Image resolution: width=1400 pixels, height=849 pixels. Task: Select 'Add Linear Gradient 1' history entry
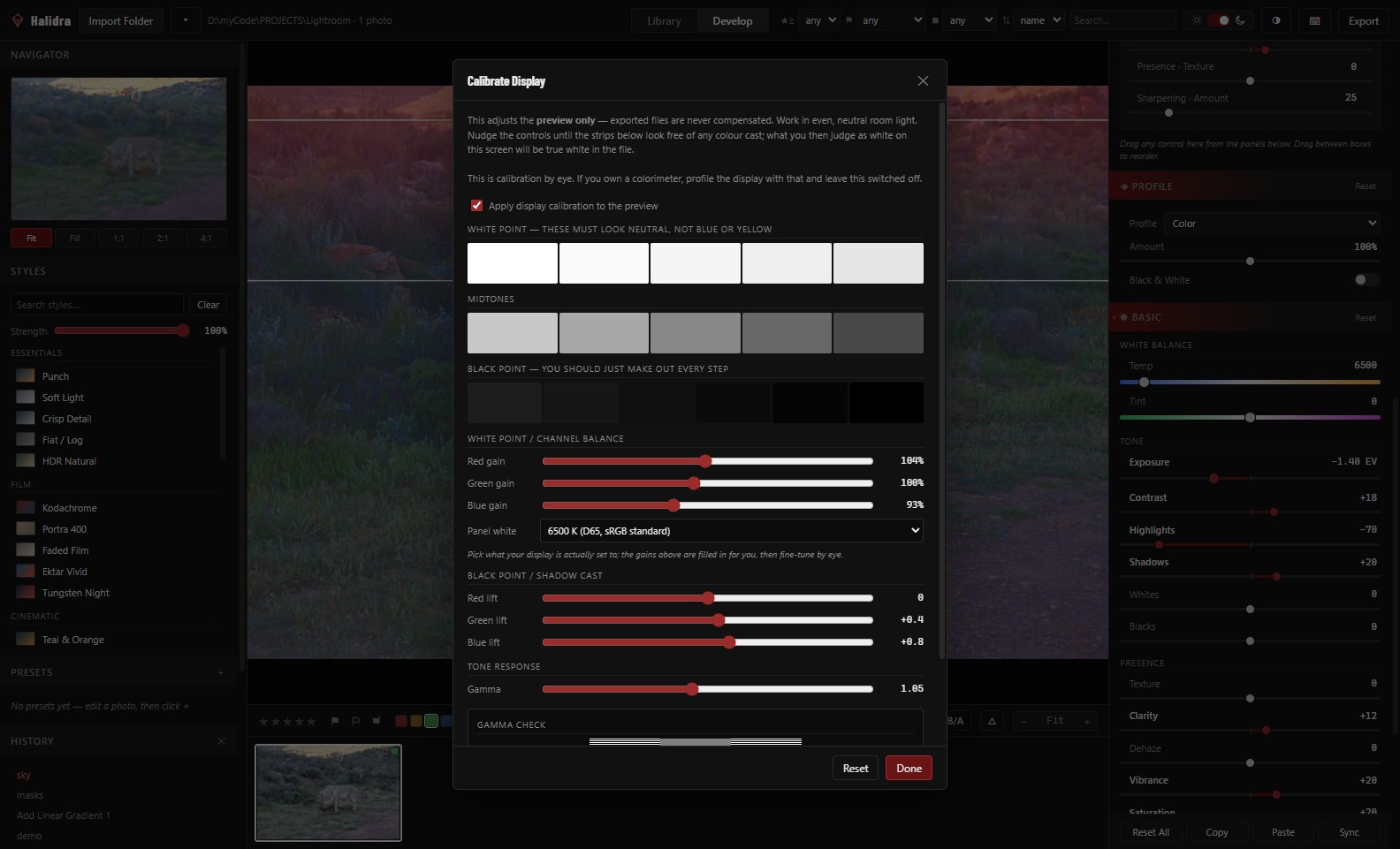tap(64, 815)
